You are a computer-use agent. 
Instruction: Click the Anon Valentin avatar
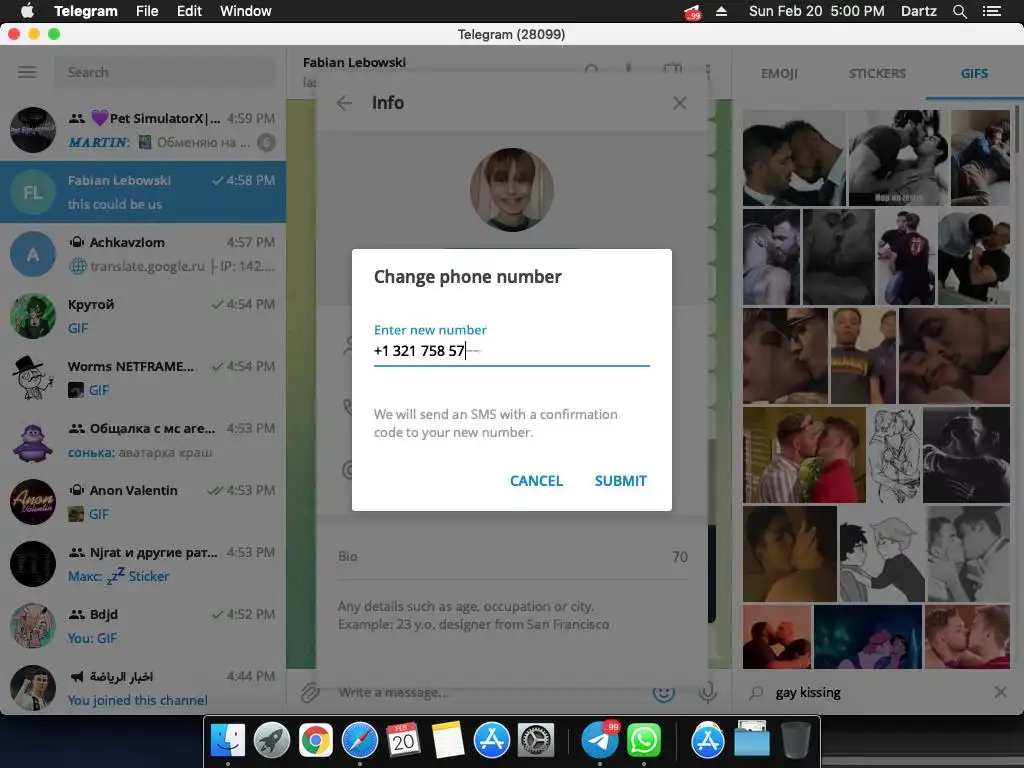(x=33, y=502)
